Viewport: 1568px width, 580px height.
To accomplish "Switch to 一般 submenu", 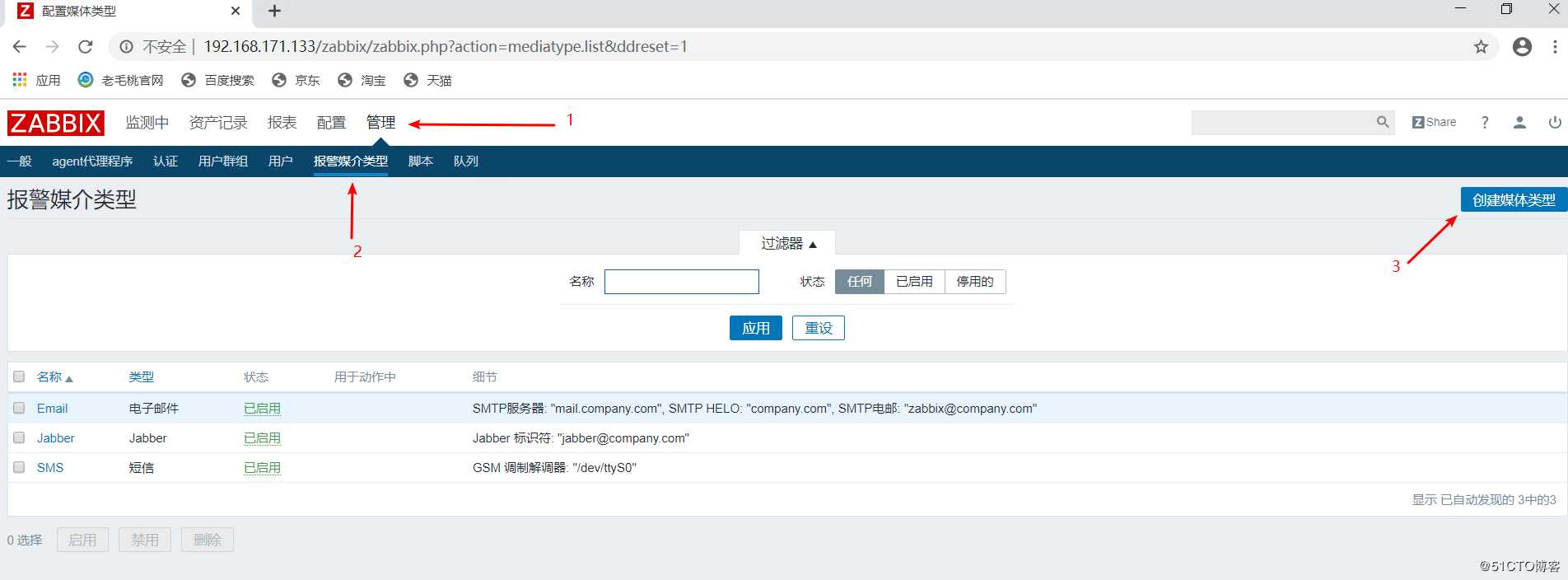I will [19, 161].
